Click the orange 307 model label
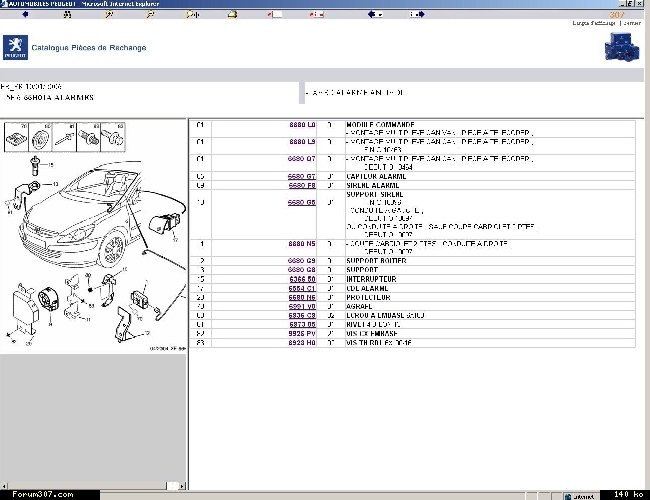The height and width of the screenshot is (500, 650). (617, 15)
